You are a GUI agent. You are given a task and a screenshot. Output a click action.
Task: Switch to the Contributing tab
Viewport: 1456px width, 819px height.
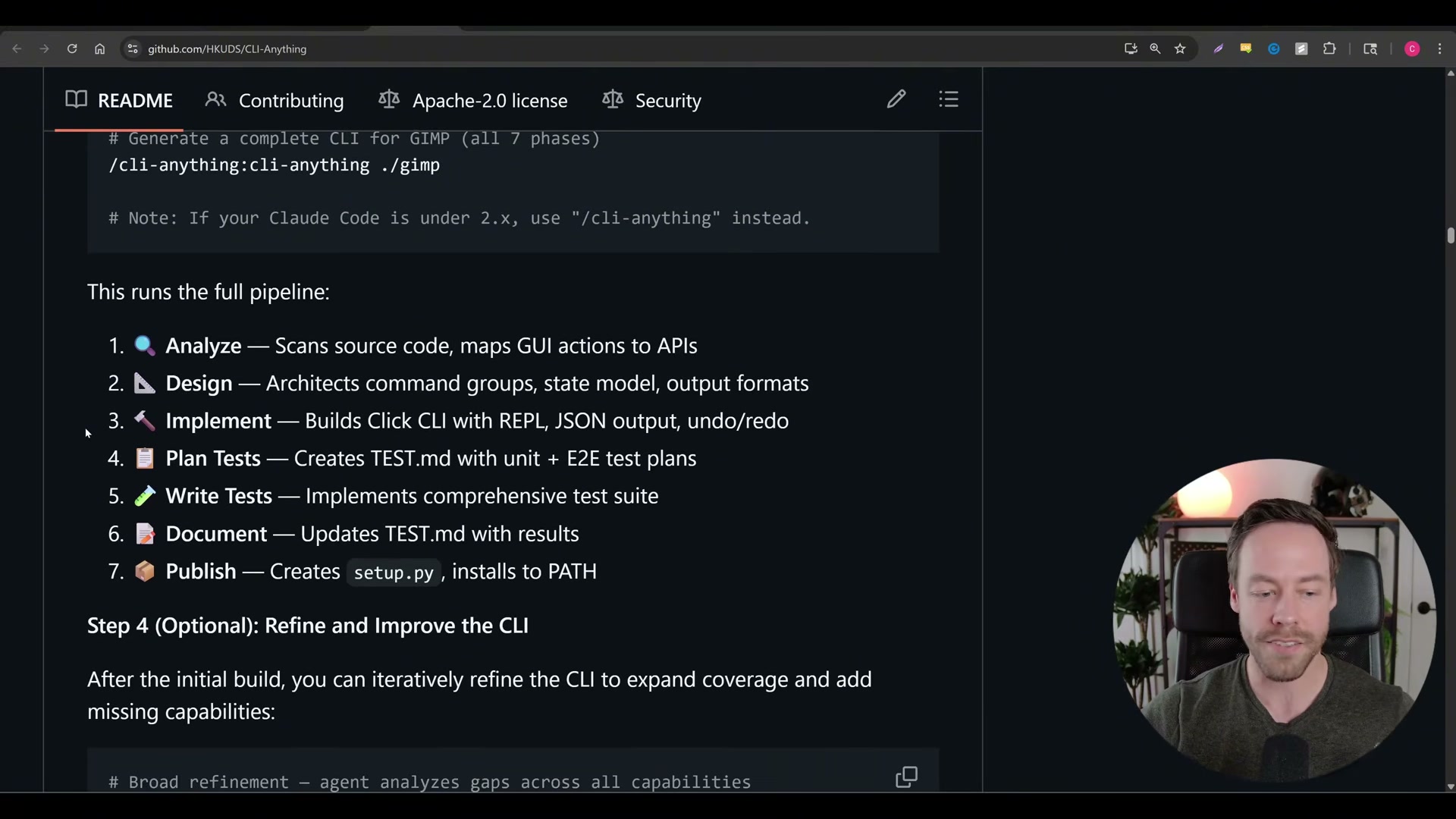(275, 100)
